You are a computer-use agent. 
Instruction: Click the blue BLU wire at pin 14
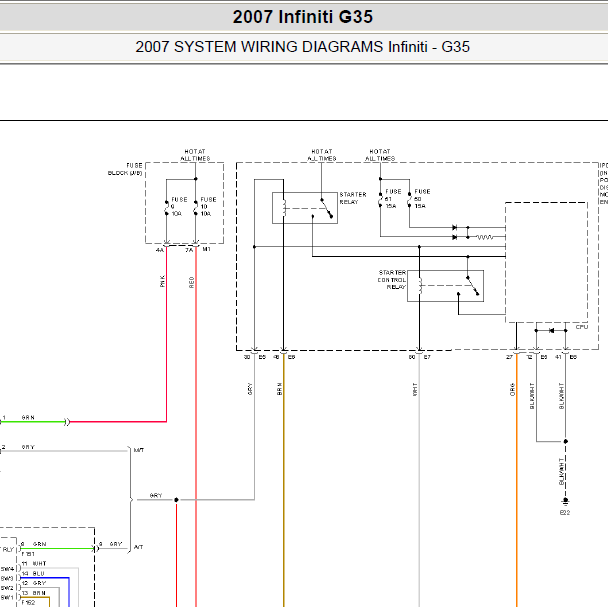click(45, 578)
